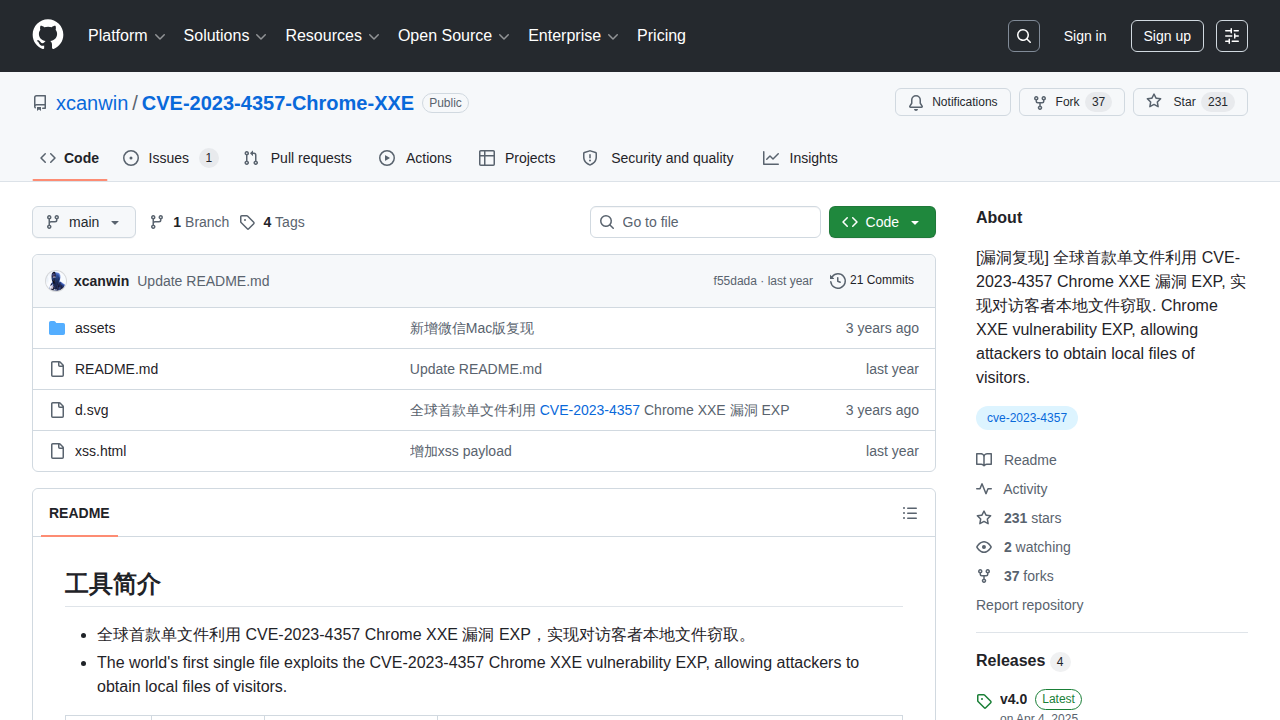Screen dimensions: 1280x720
Task: Click Report repository link
Action: click(x=1030, y=605)
